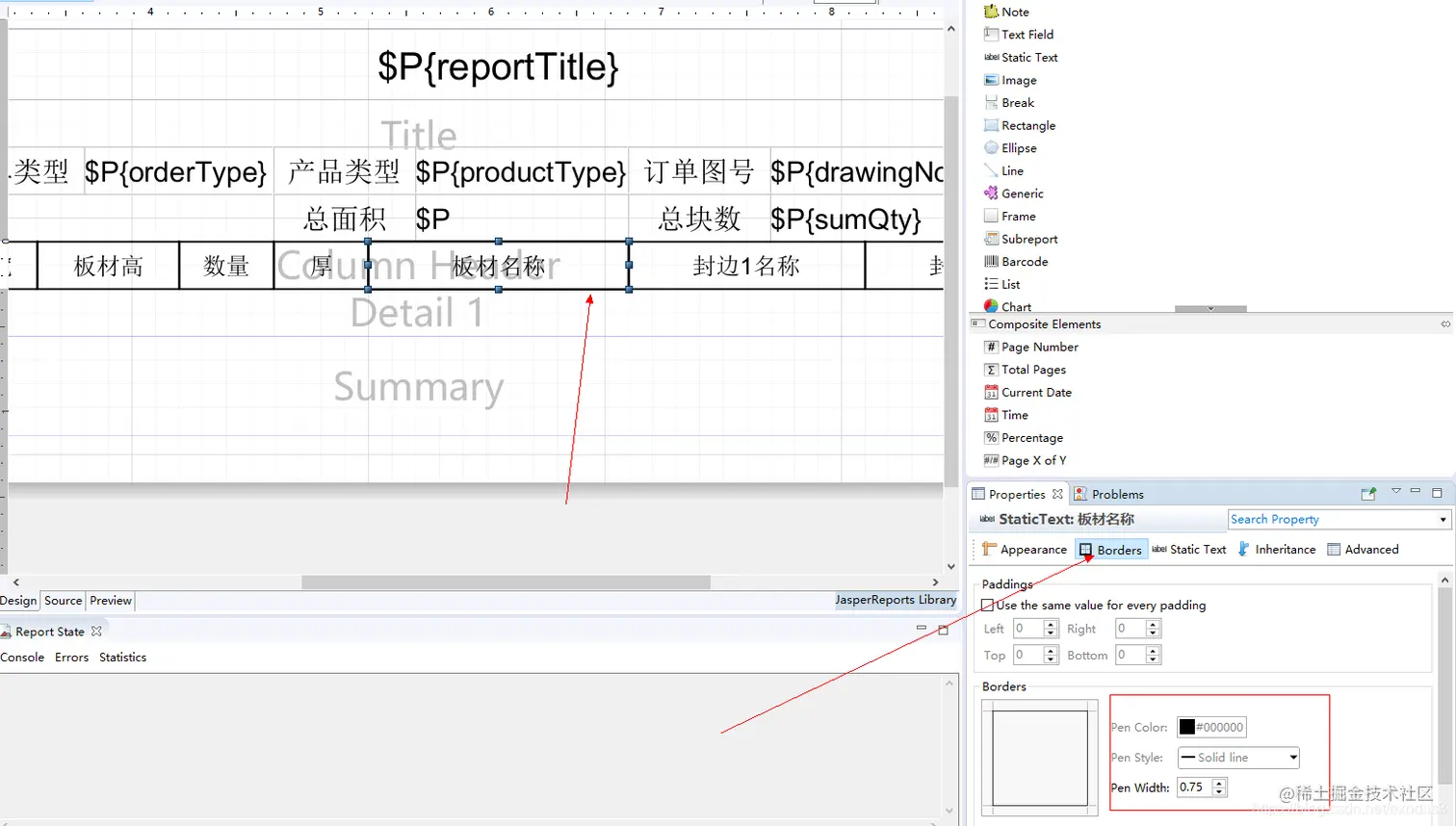Screen dimensions: 1456x826
Task: Pick the Generic element from the palette
Action: coord(1013,194)
